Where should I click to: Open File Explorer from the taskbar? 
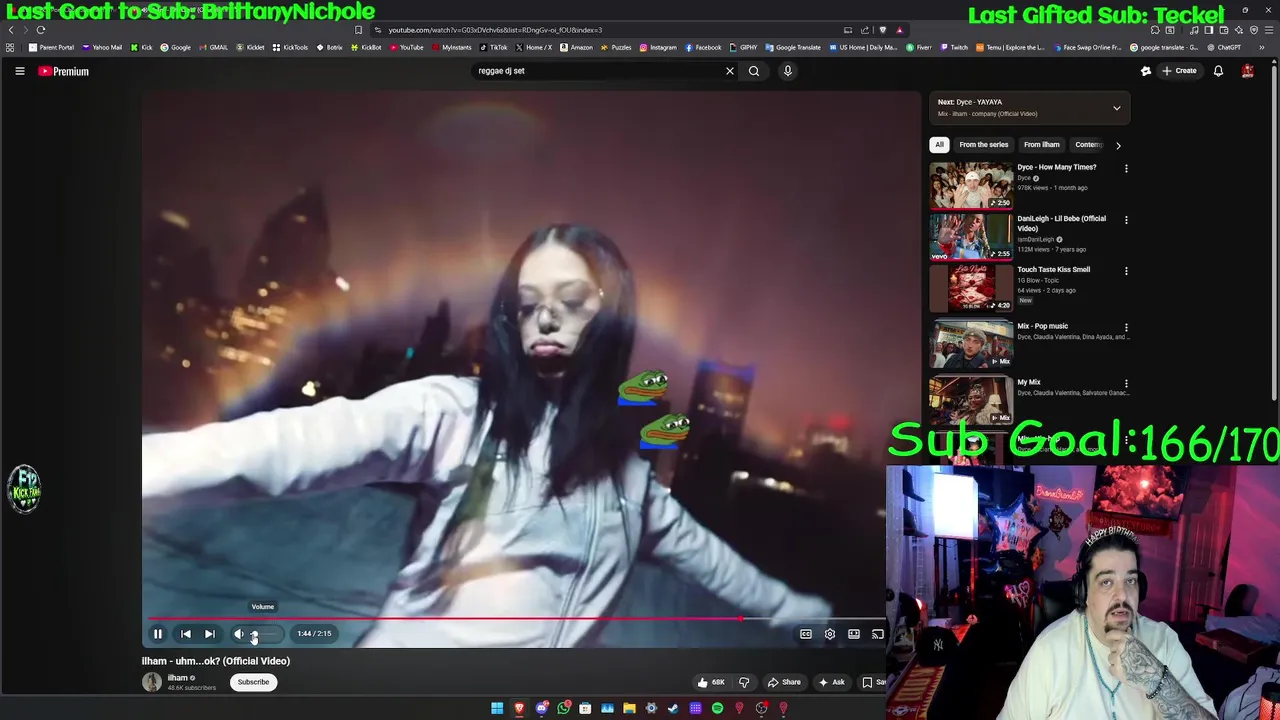[x=629, y=708]
